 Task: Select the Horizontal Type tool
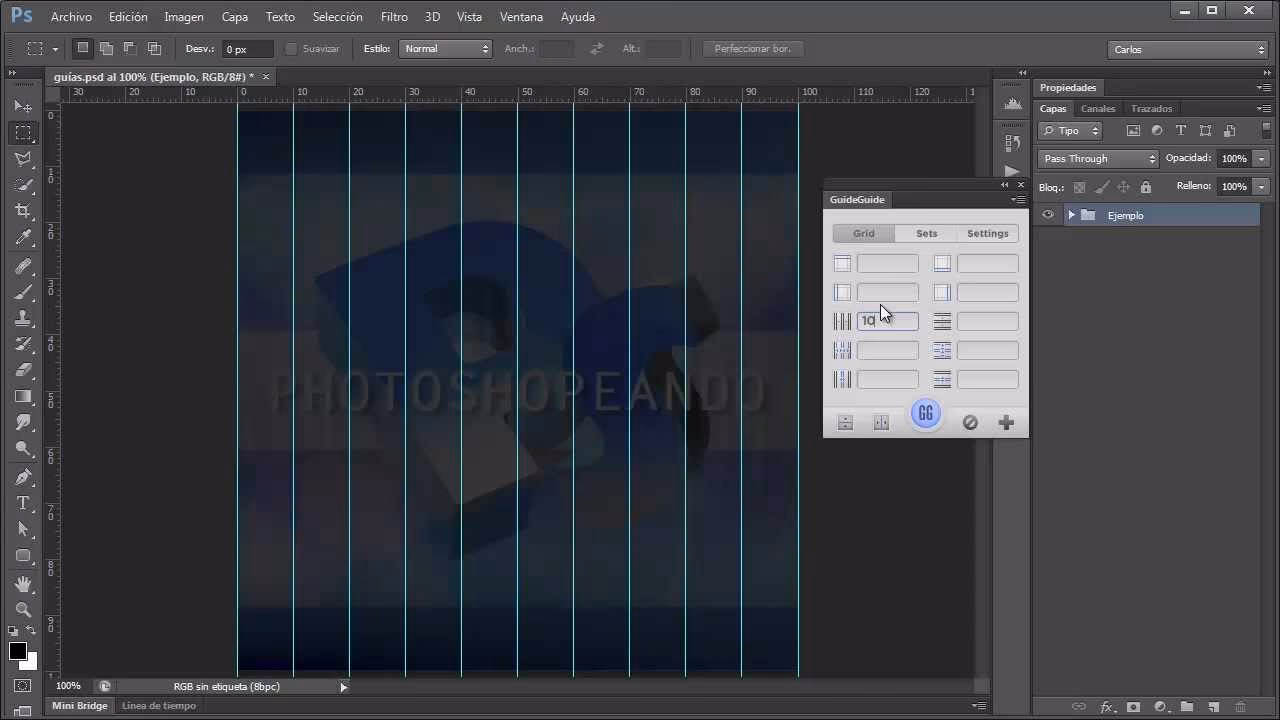[23, 503]
